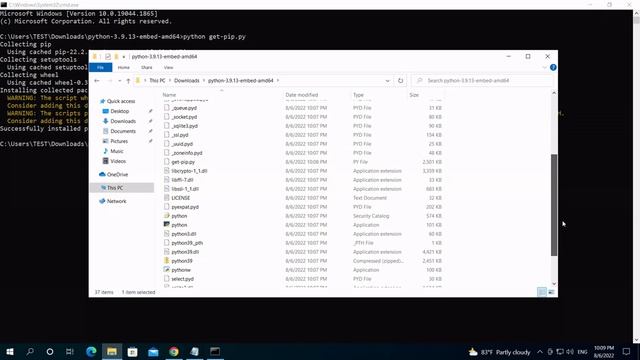Show hidden system tray icons
This screenshot has width=640, height=360.
point(540,351)
